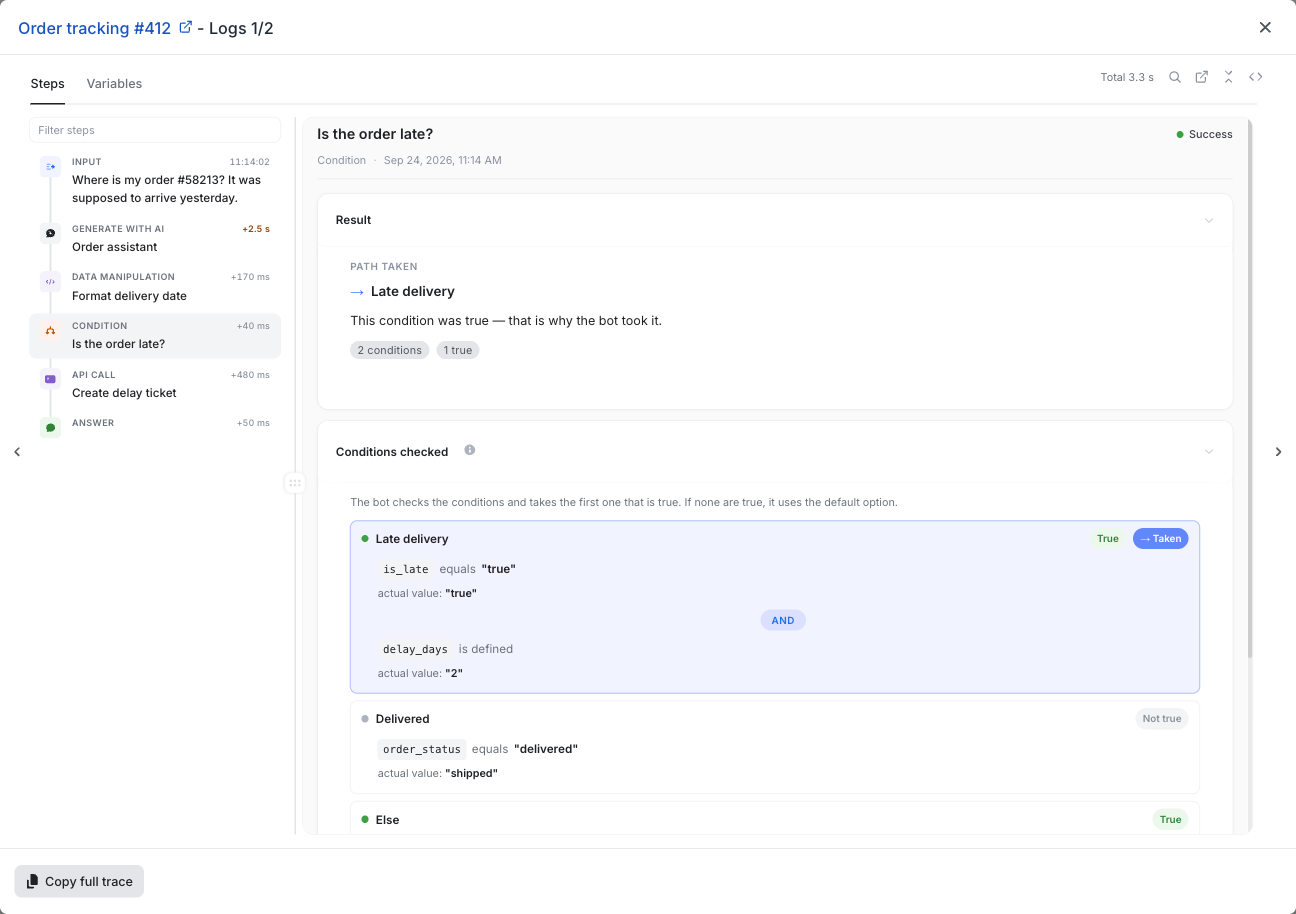Click the details panel vertical scrollbar
Image resolution: width=1296 pixels, height=914 pixels.
click(1248, 390)
